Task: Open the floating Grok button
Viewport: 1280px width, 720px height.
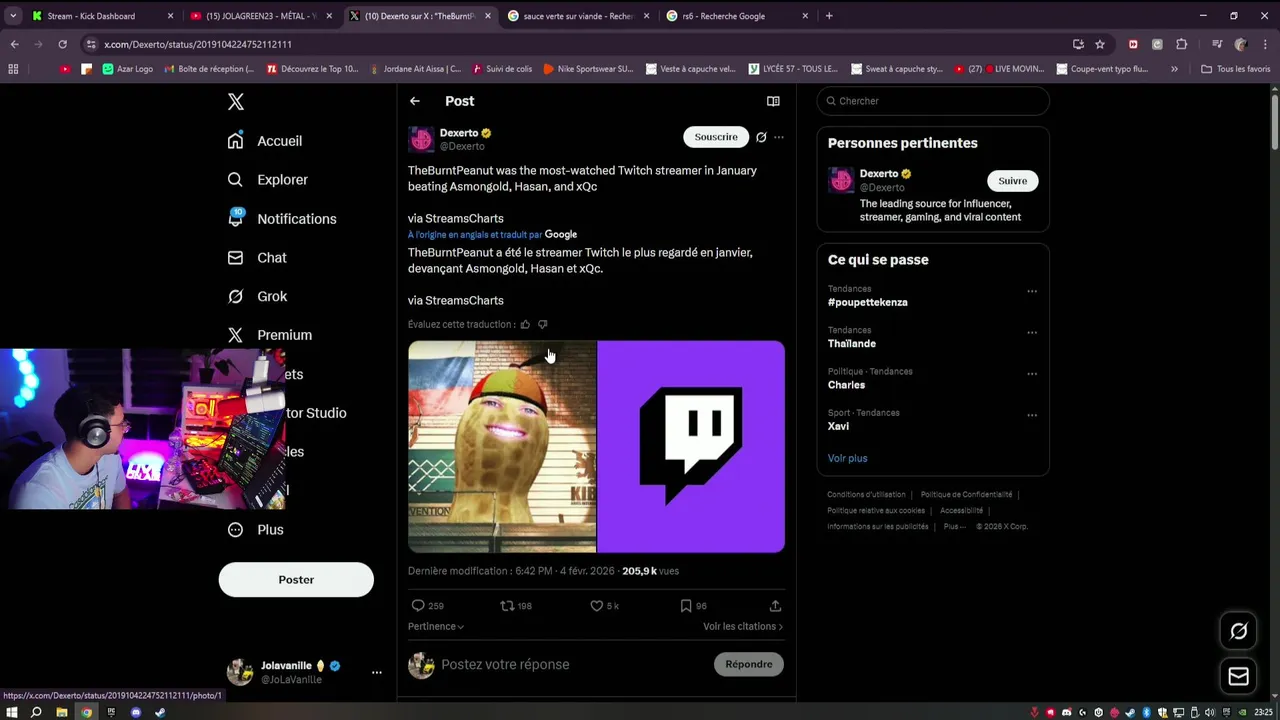Action: pyautogui.click(x=1239, y=631)
